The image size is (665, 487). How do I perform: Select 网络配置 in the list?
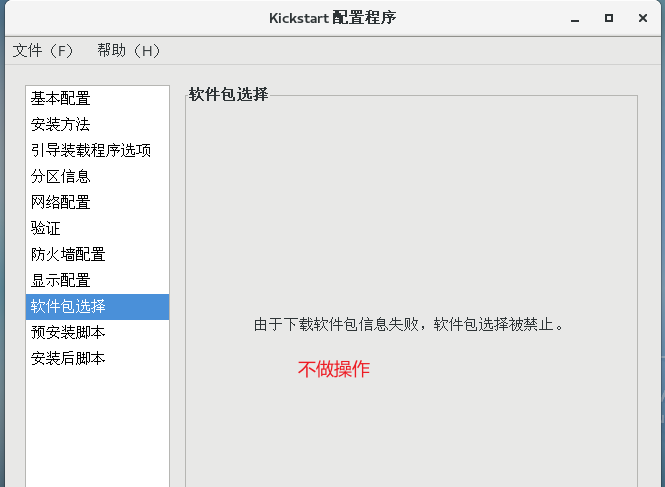[98, 202]
